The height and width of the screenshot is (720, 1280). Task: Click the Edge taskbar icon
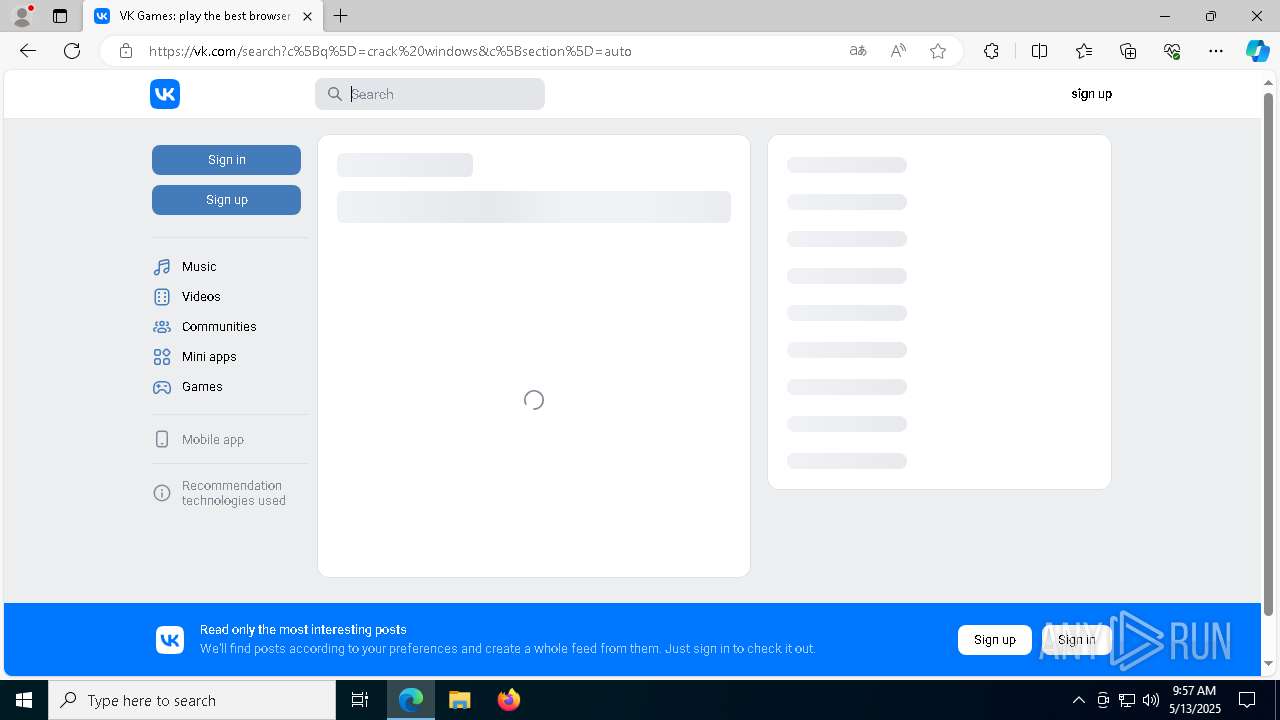pyautogui.click(x=411, y=700)
